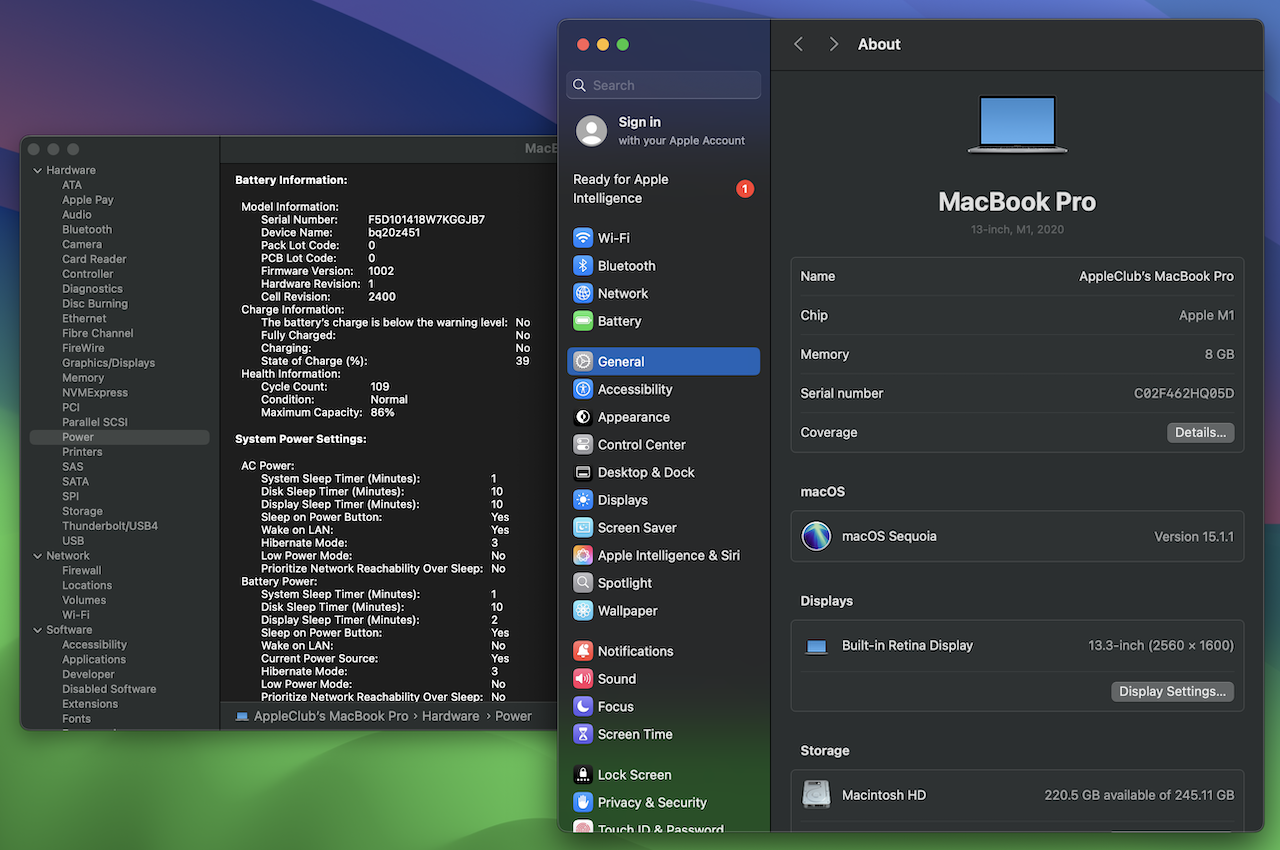Open the Sound speaker icon
The height and width of the screenshot is (850, 1280).
[583, 679]
